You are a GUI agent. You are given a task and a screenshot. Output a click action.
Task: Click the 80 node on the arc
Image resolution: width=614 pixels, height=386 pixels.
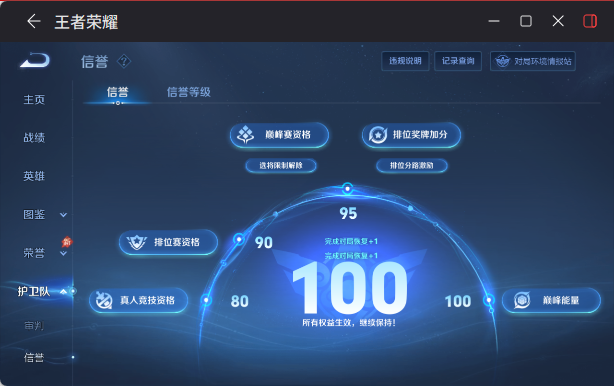[x=206, y=300]
